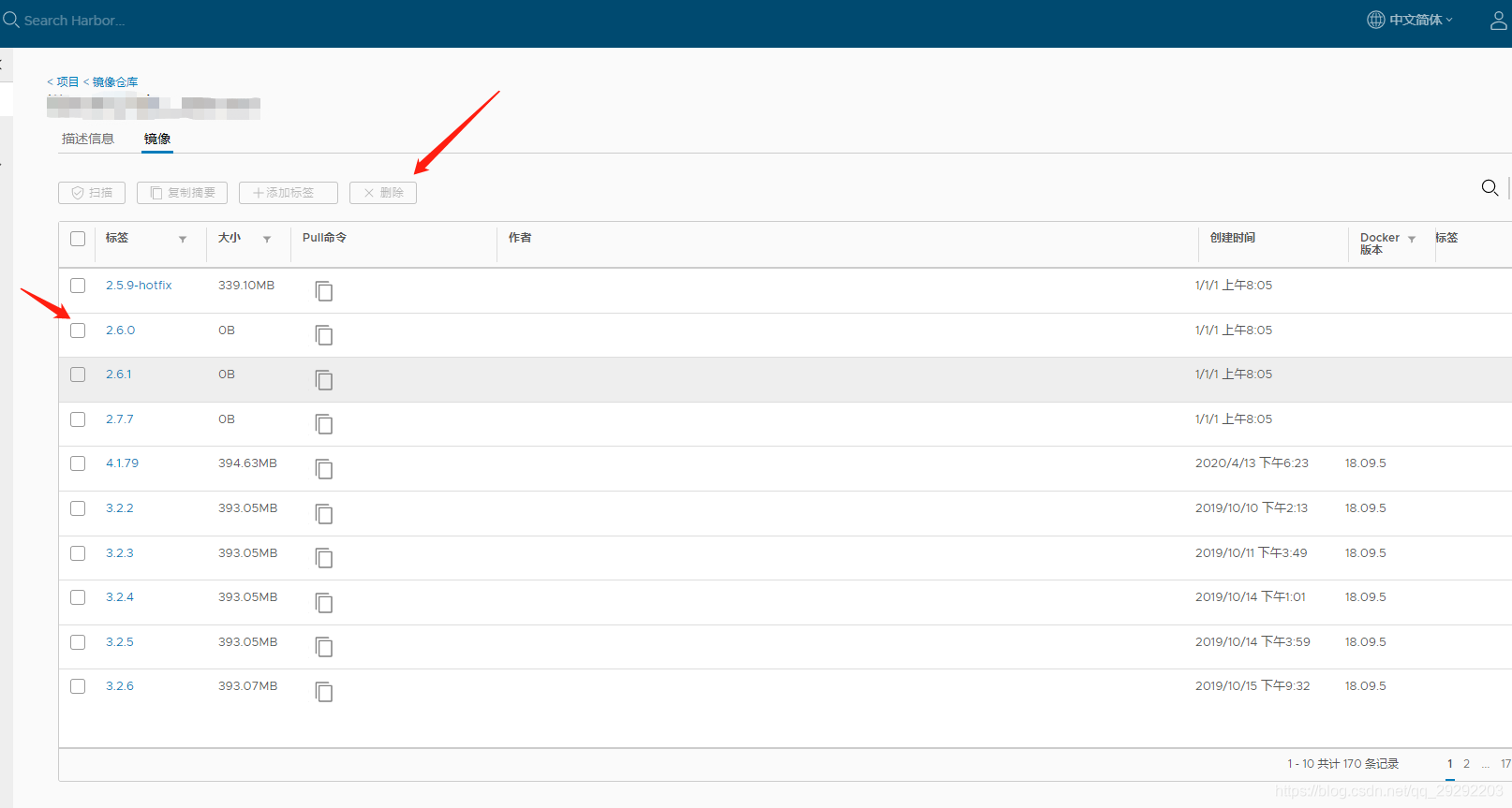1512x808 pixels.
Task: Open the 中文简体 language dropdown
Action: [x=1420, y=20]
